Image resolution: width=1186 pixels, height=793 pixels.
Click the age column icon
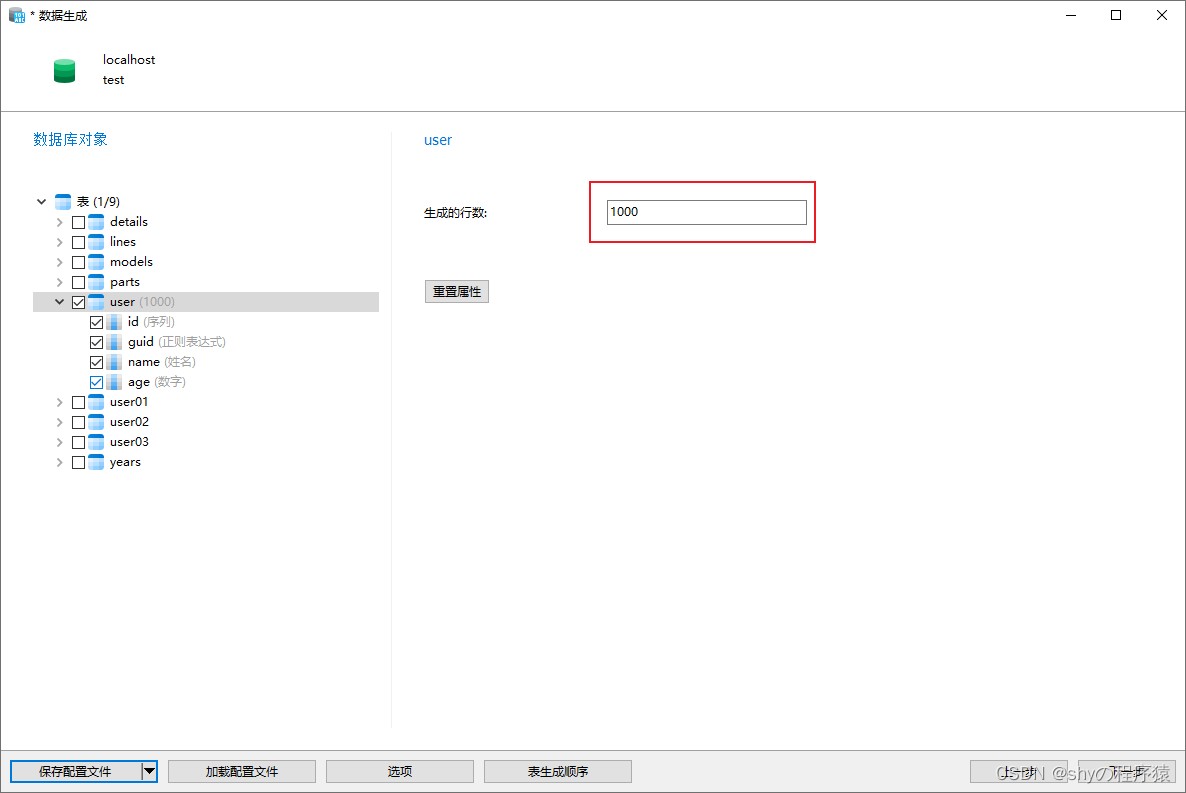(x=114, y=382)
